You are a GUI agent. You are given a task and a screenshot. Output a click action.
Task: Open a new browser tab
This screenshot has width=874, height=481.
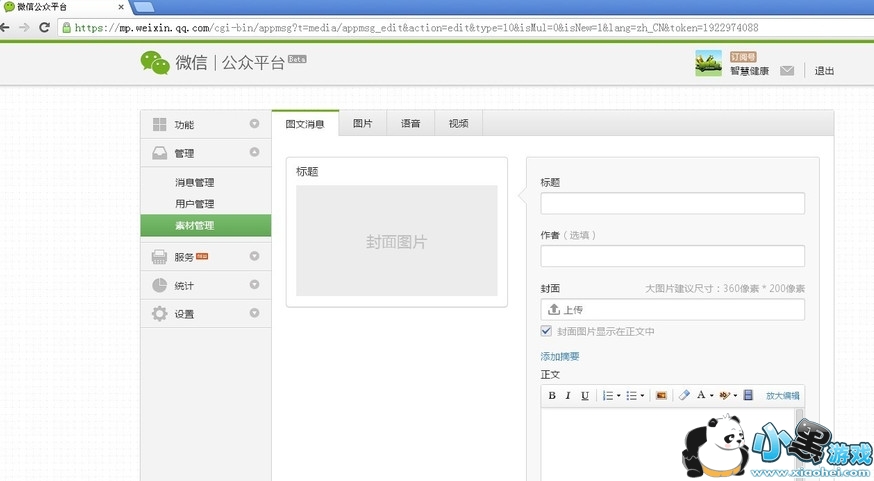point(144,7)
